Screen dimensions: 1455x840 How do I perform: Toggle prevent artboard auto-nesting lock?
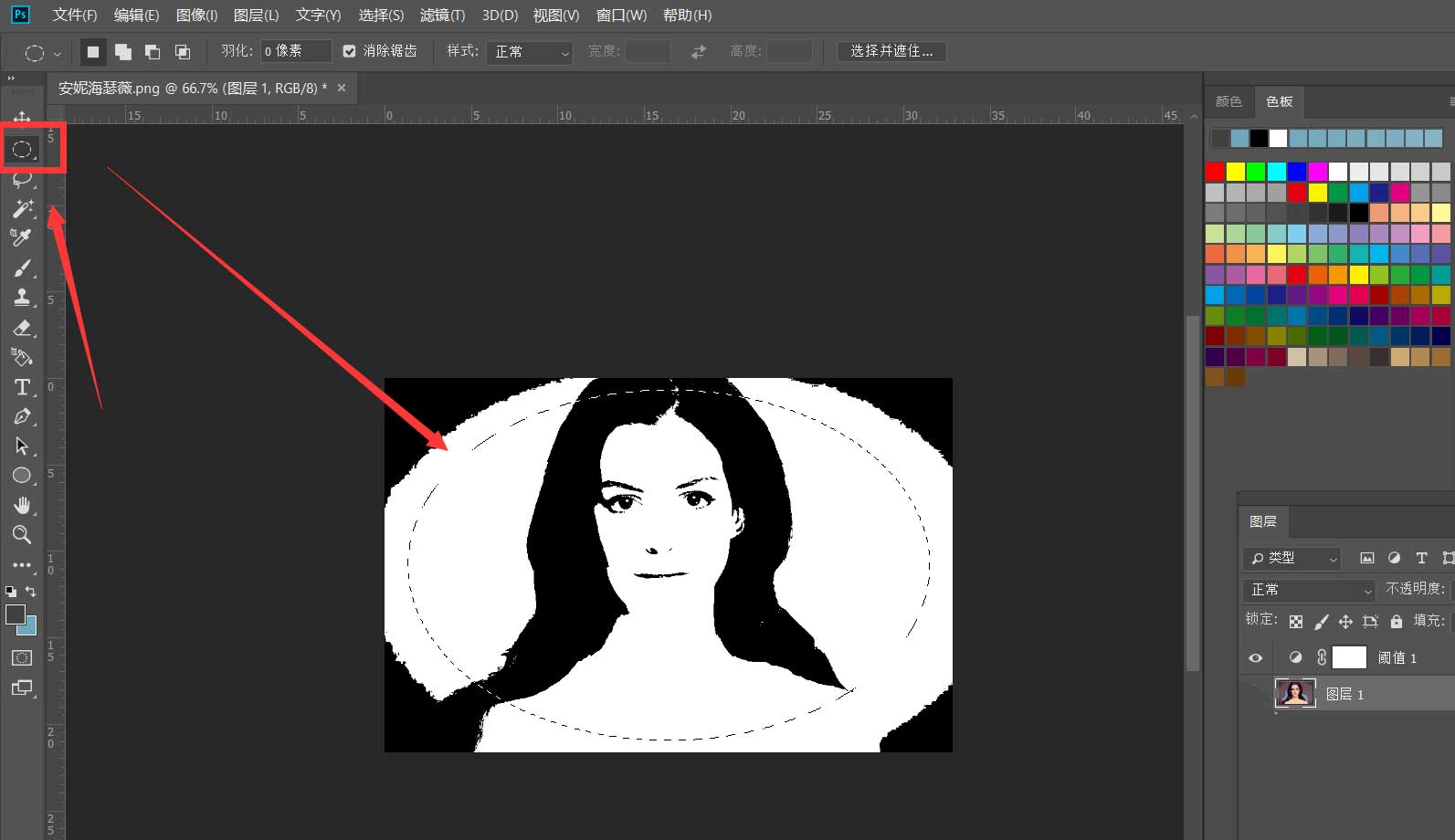click(1370, 622)
